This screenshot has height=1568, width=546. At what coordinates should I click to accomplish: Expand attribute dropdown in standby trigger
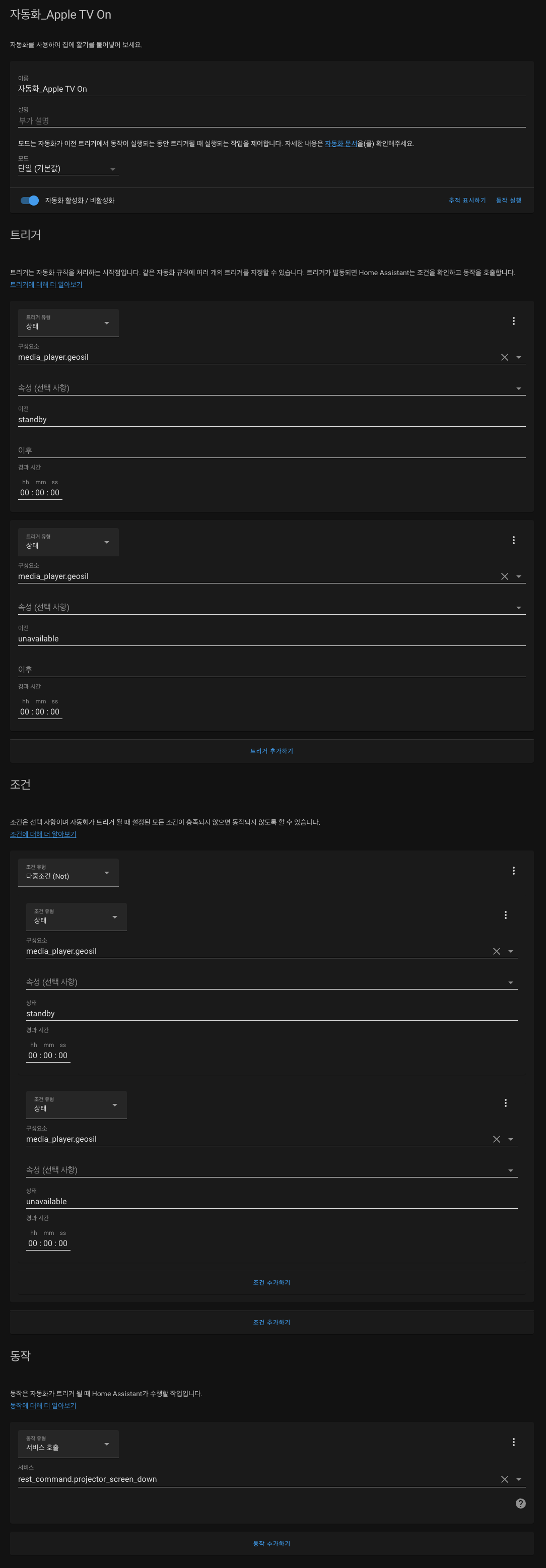519,388
